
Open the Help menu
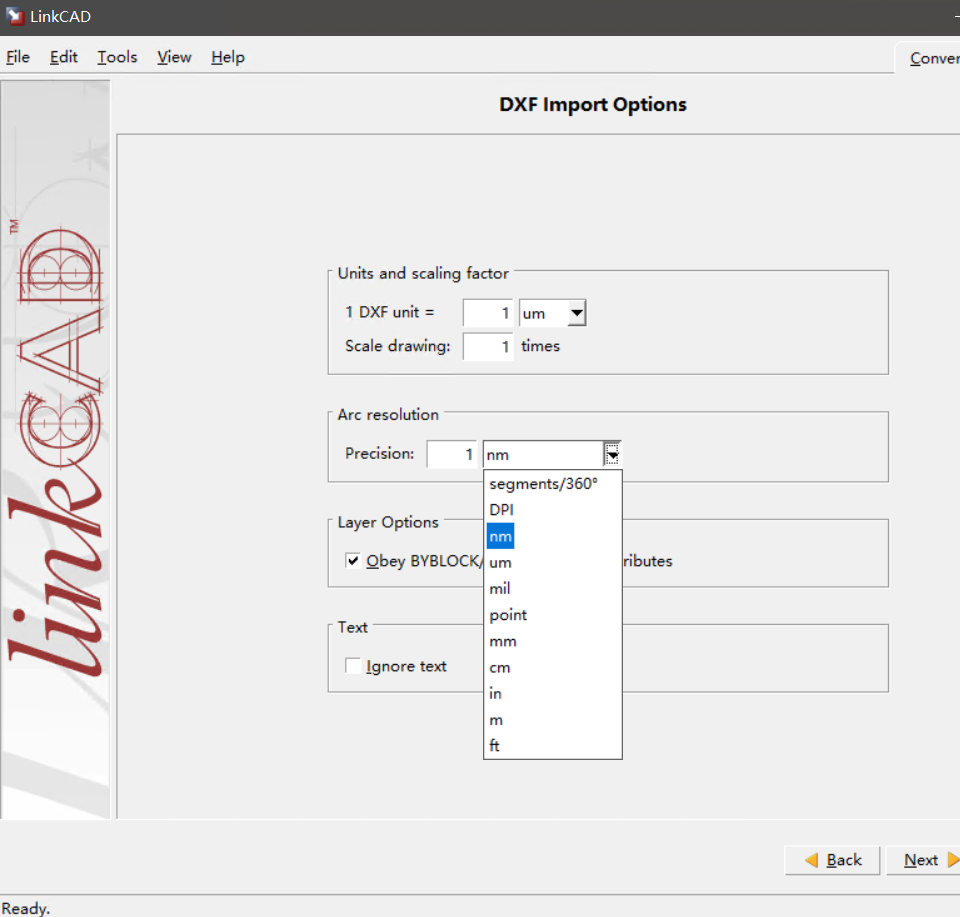click(x=227, y=57)
